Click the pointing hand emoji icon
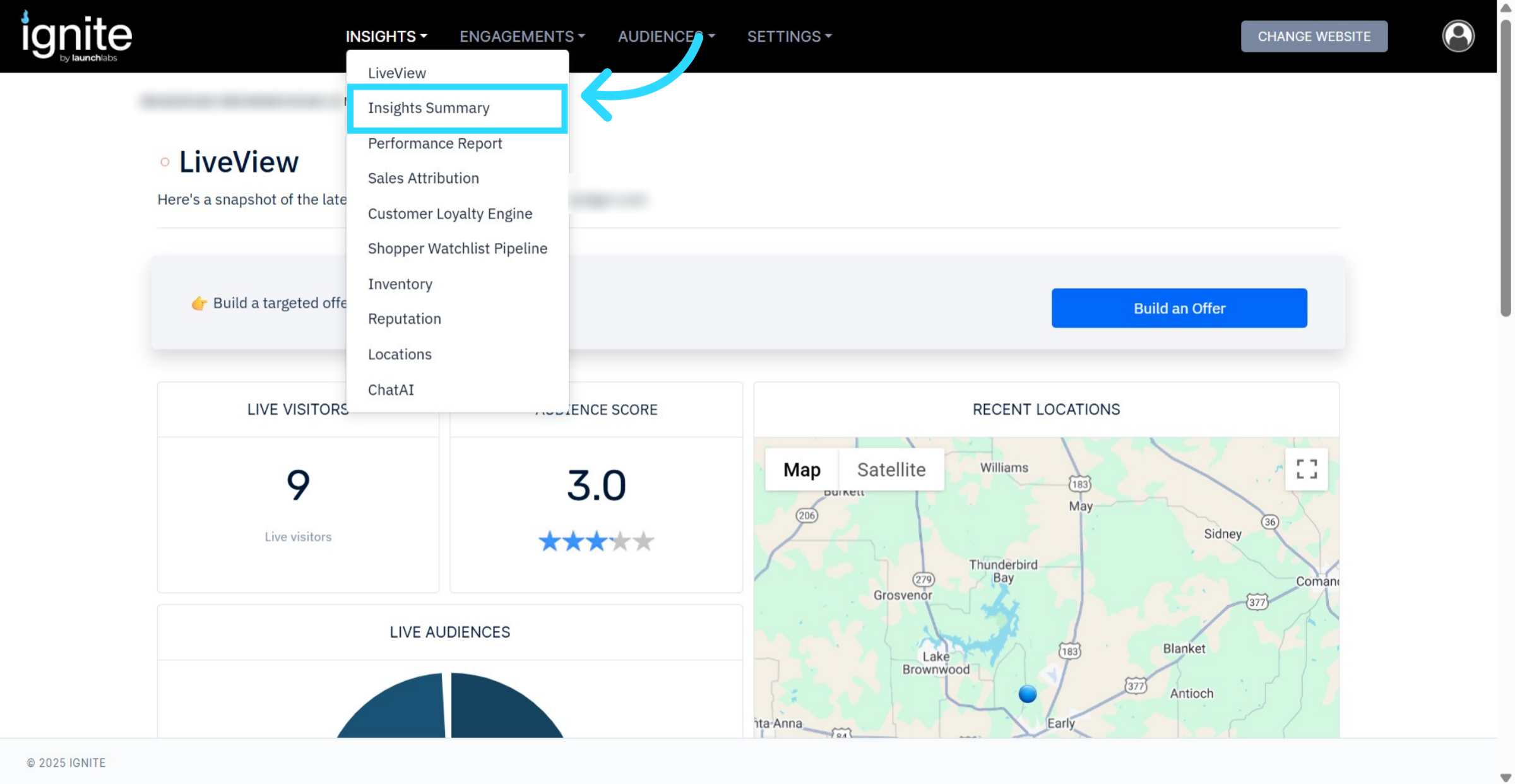The height and width of the screenshot is (784, 1515). pyautogui.click(x=199, y=304)
